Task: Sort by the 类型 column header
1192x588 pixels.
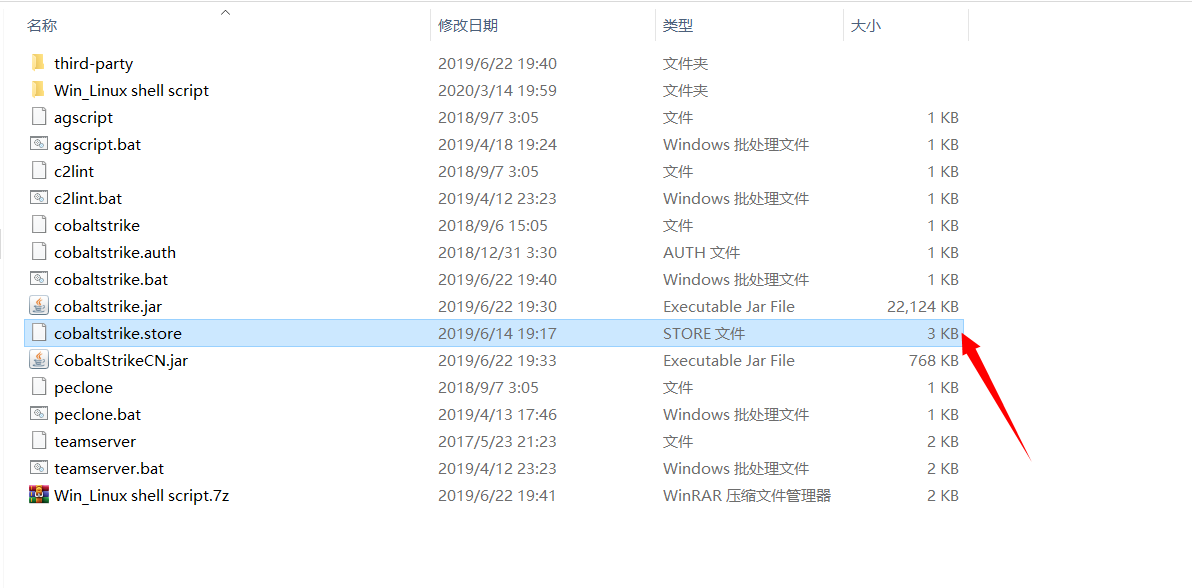Action: (x=678, y=26)
